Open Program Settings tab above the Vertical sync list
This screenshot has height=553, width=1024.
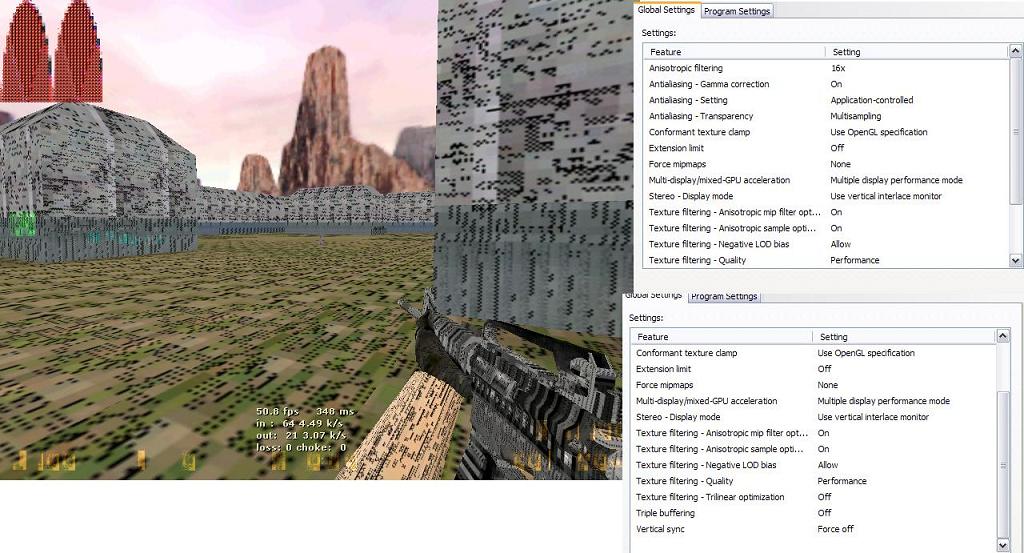(724, 296)
